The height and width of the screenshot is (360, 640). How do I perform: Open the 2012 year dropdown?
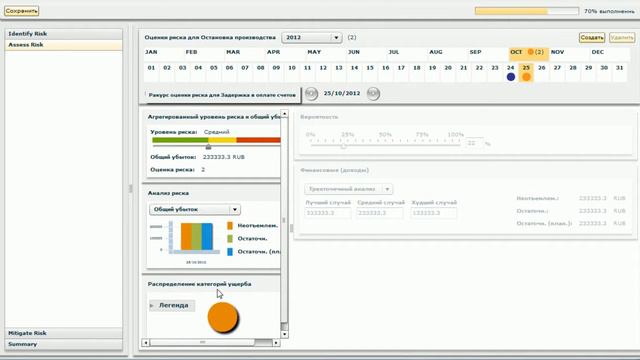(x=311, y=38)
